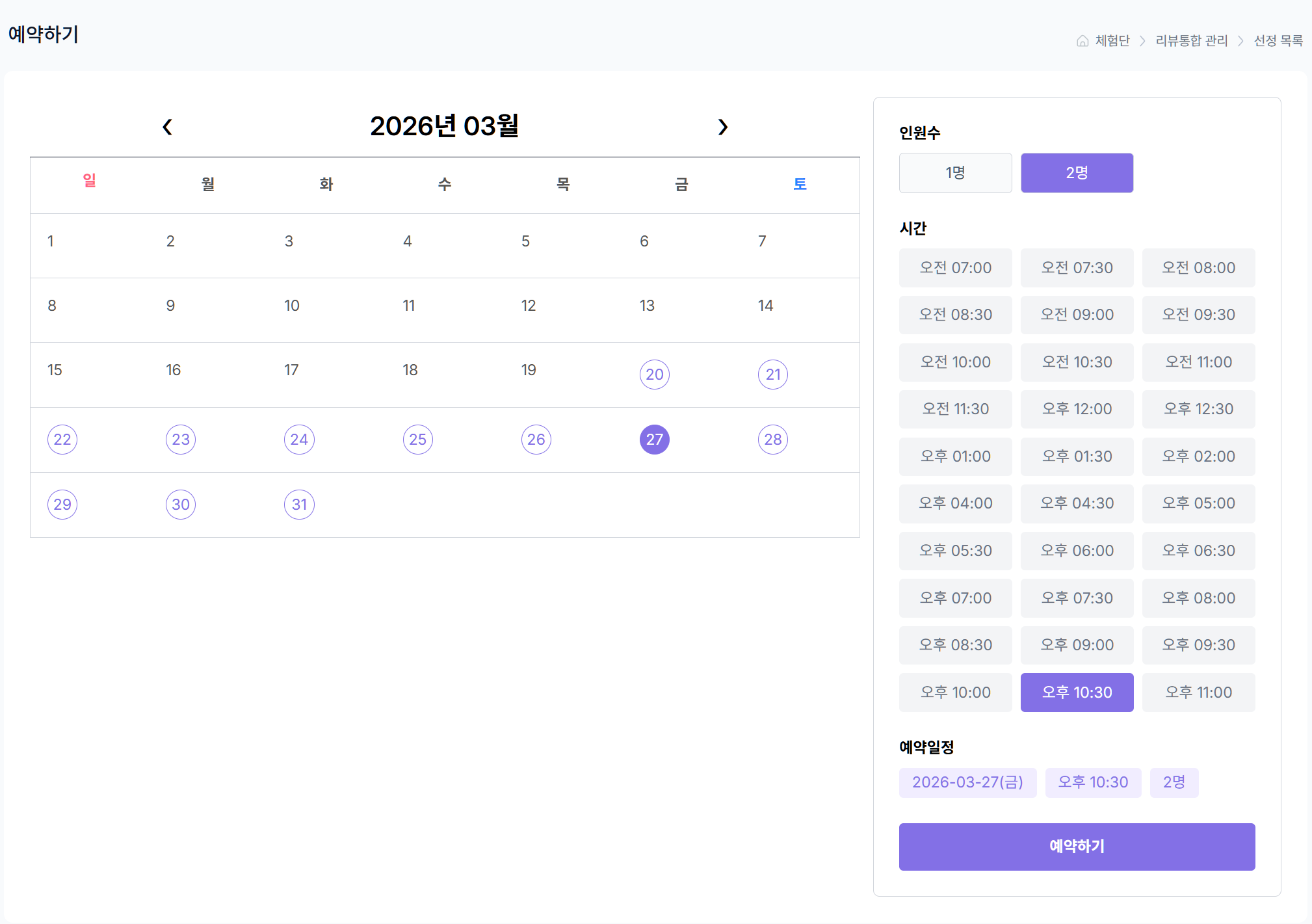Choose March 20 on the calendar
1312x924 pixels.
(x=654, y=375)
